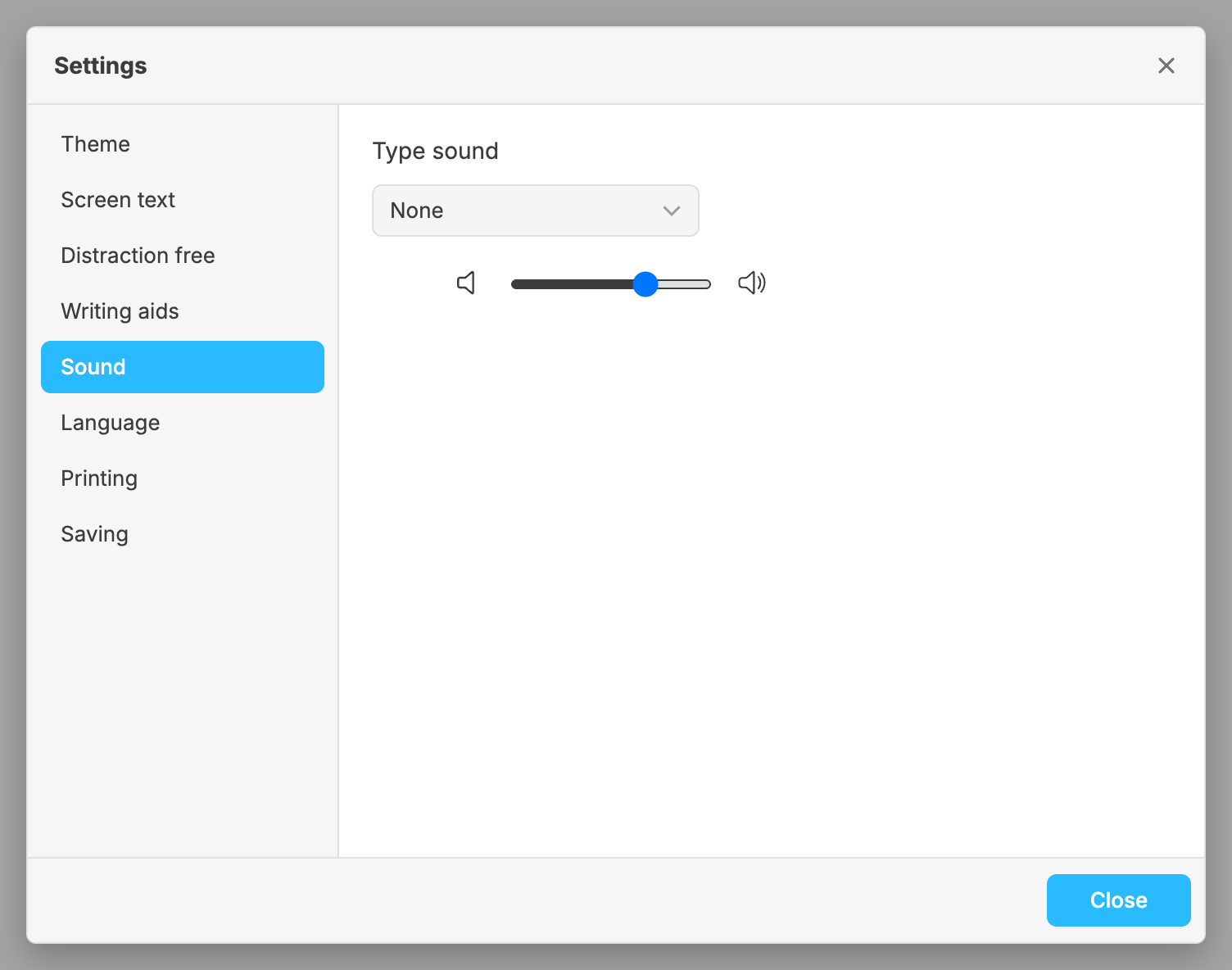Click the Type sound label

click(x=436, y=152)
